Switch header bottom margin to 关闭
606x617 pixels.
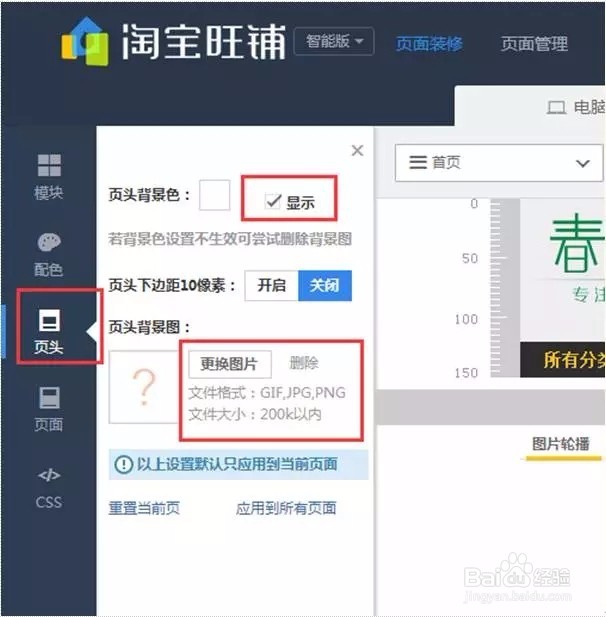click(325, 285)
